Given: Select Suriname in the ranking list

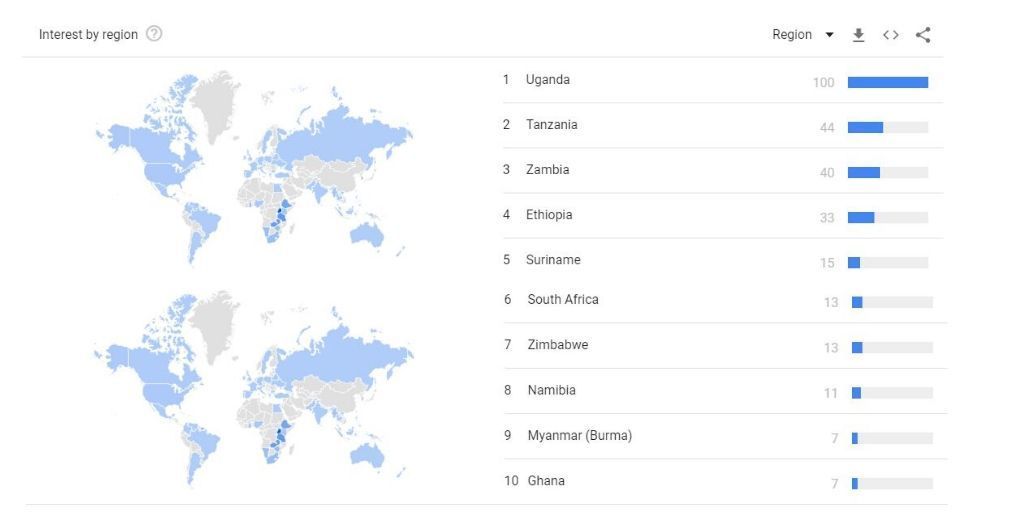Looking at the screenshot, I should pos(553,260).
